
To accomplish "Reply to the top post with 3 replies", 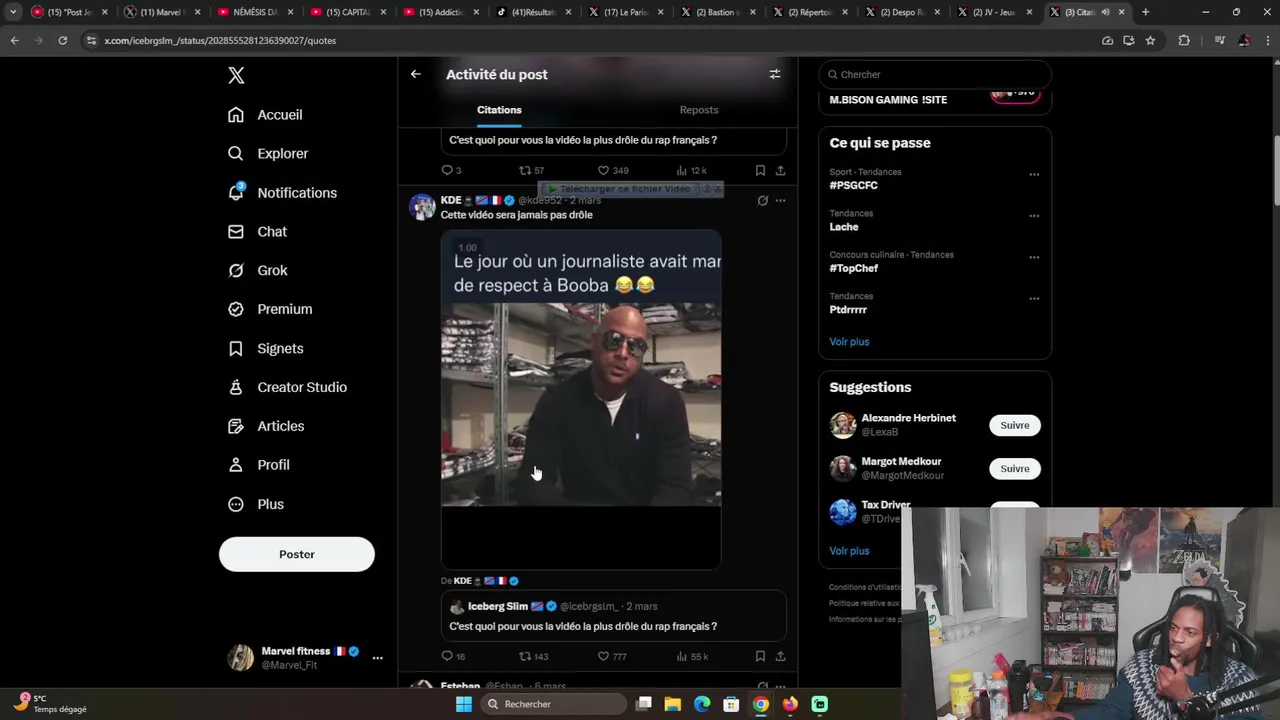I will 451,170.
